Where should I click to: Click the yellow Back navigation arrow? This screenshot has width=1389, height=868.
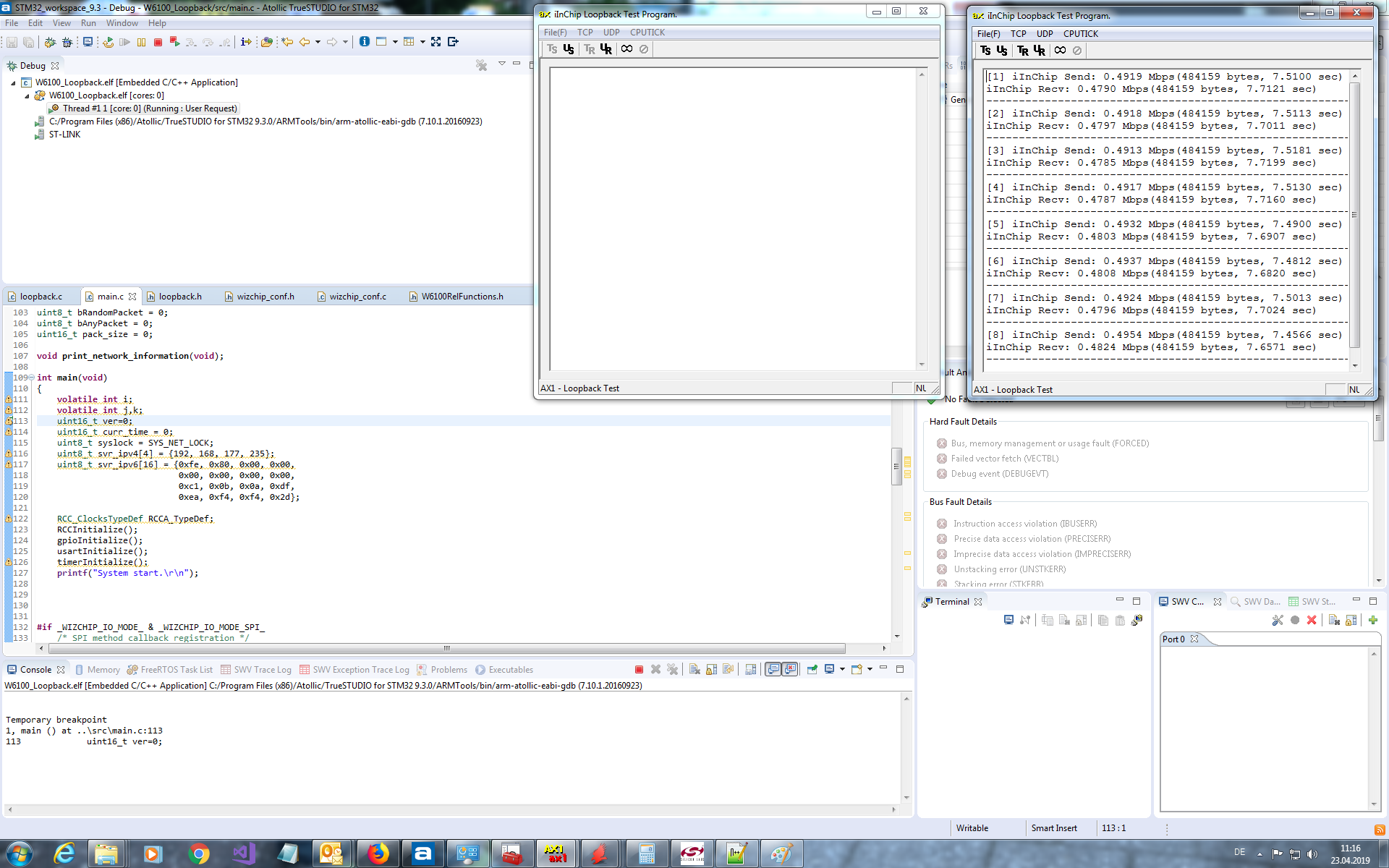(305, 42)
